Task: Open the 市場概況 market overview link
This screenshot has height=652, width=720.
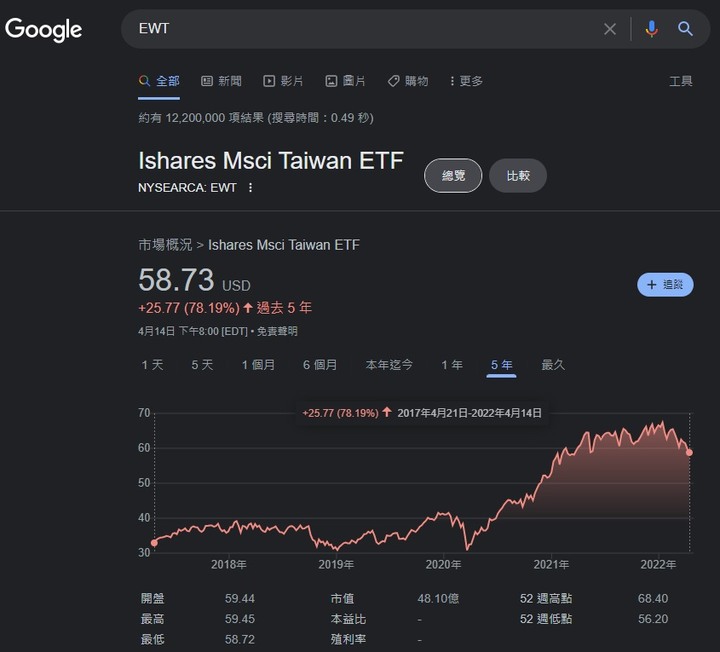Action: click(x=165, y=245)
